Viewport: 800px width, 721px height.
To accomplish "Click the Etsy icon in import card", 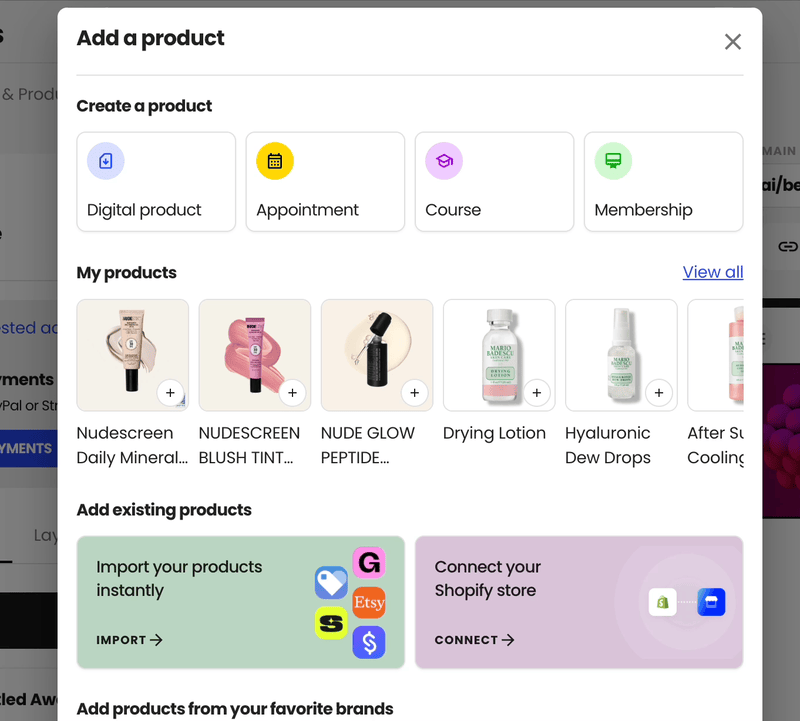I will click(x=368, y=603).
